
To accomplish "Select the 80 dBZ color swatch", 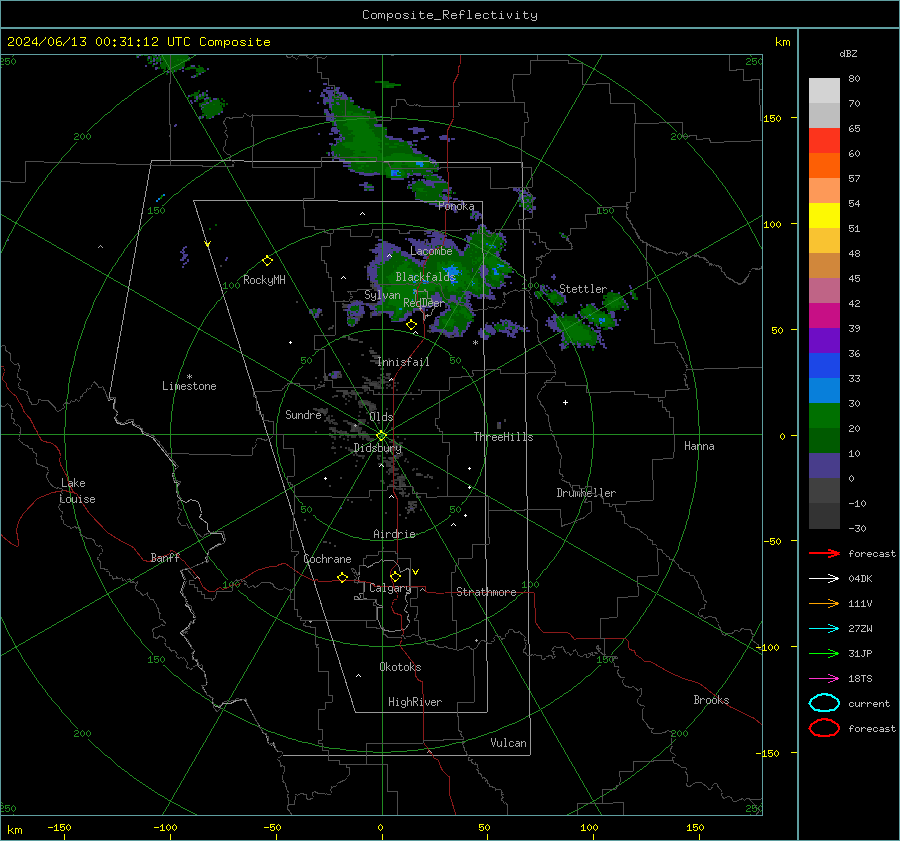I will [x=824, y=90].
